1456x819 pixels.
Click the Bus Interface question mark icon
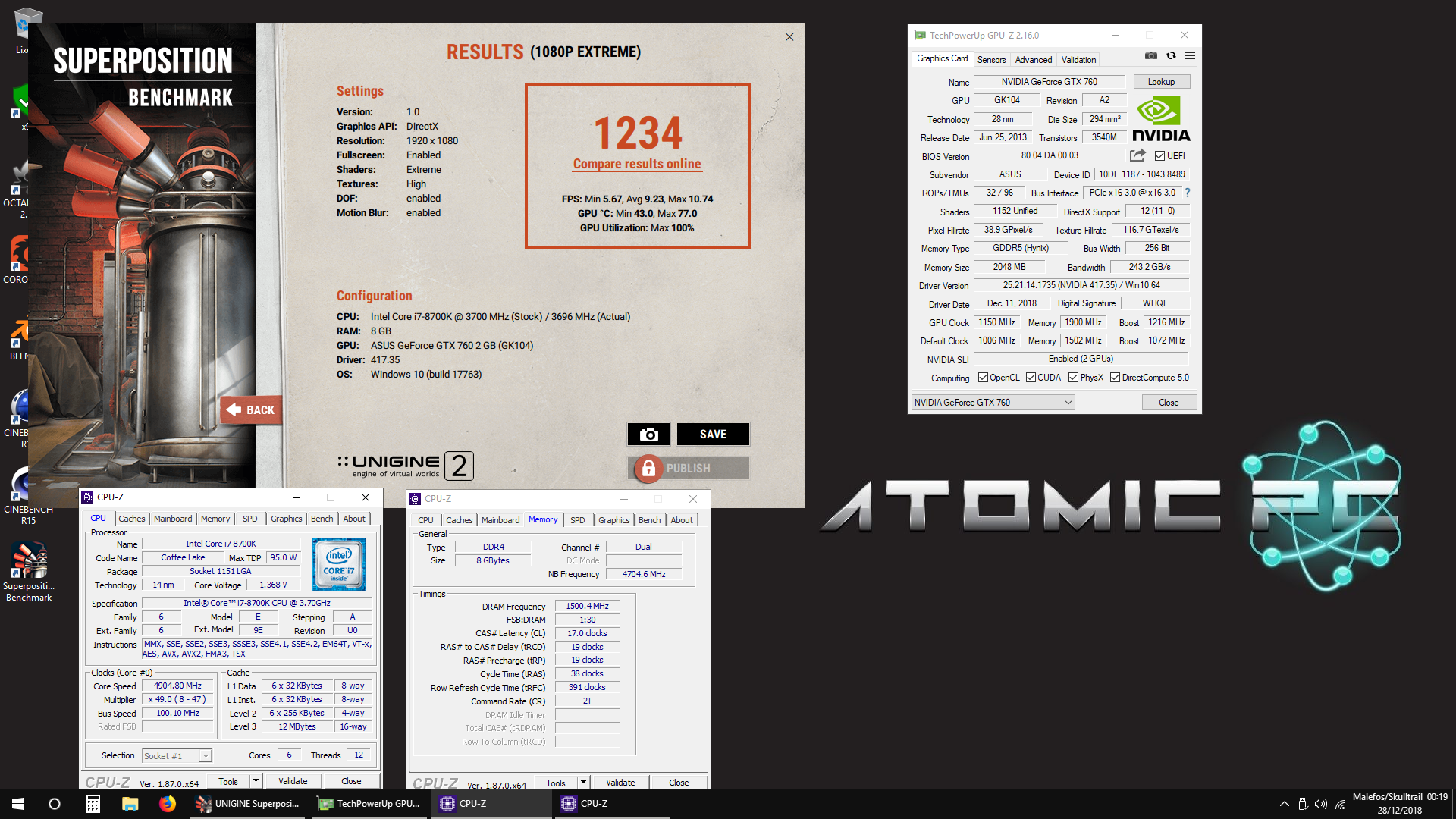pyautogui.click(x=1188, y=193)
